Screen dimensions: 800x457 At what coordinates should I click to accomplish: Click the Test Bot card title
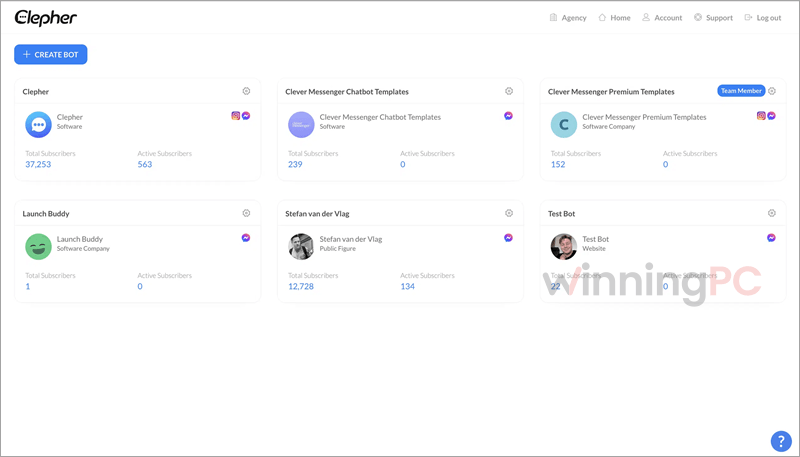[561, 214]
